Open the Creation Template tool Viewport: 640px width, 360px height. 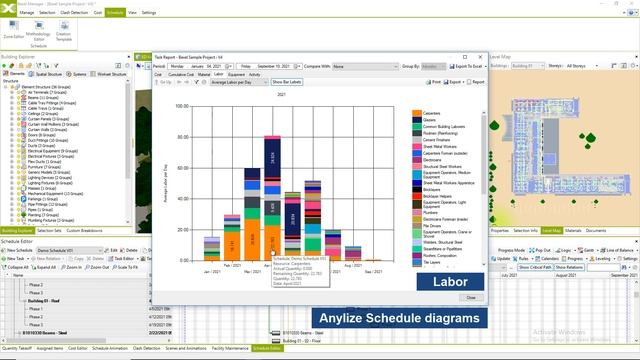click(64, 31)
